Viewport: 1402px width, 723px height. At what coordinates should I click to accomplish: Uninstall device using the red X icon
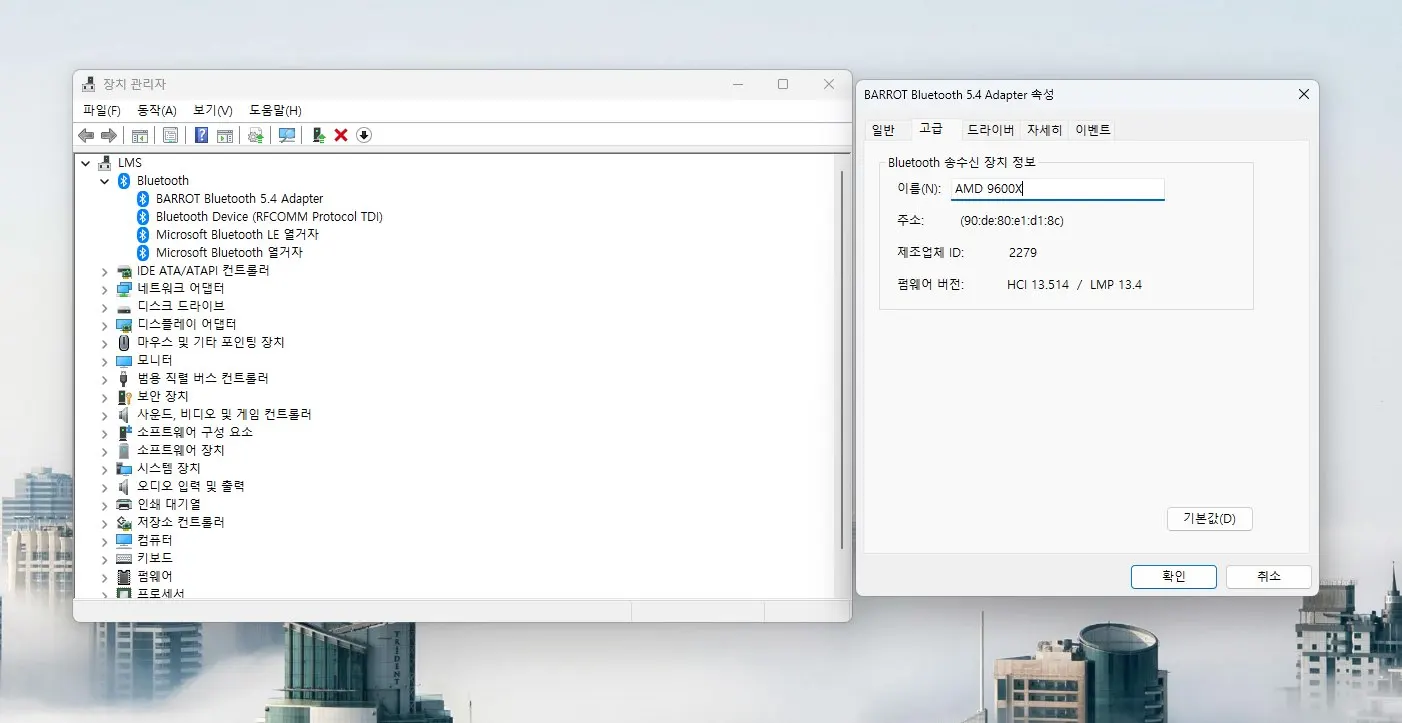tap(341, 135)
